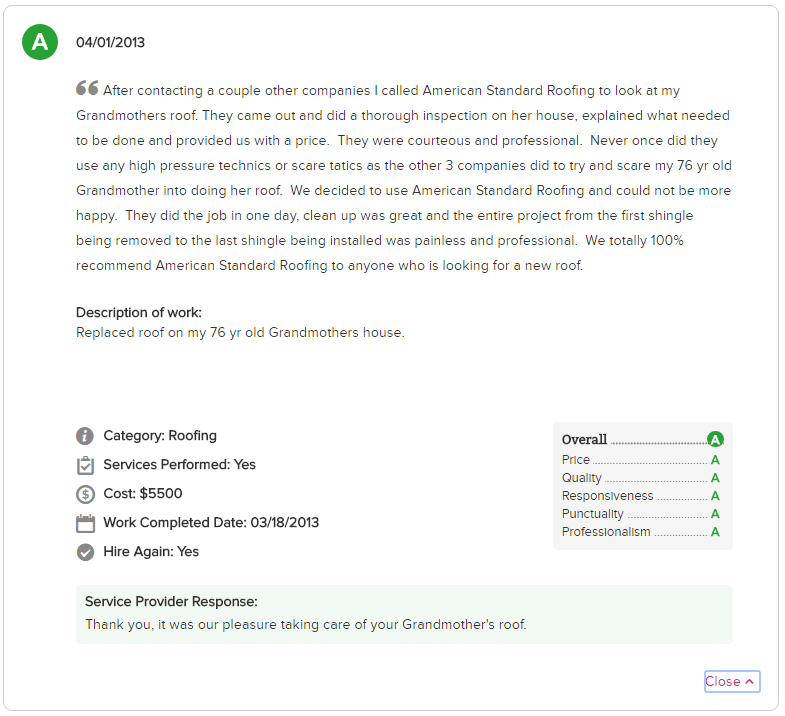Select the Punctuality grade A
Image resolution: width=785 pixels, height=716 pixels.
[x=715, y=514]
